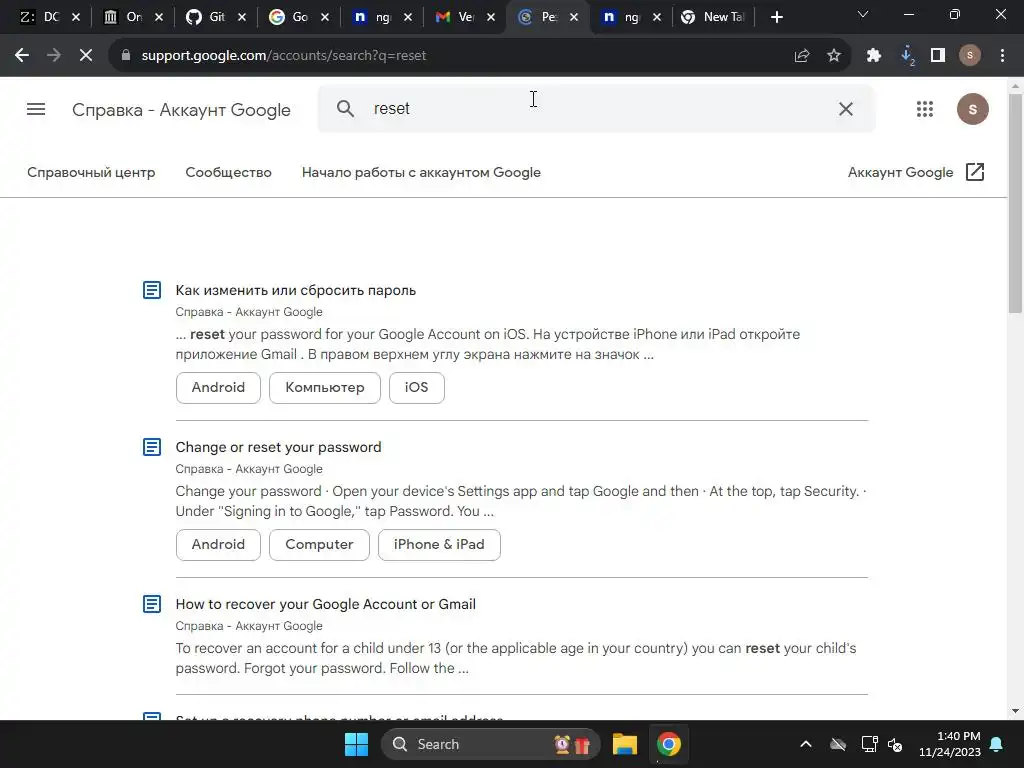This screenshot has width=1024, height=768.
Task: View site information via the lock icon
Action: pyautogui.click(x=126, y=56)
